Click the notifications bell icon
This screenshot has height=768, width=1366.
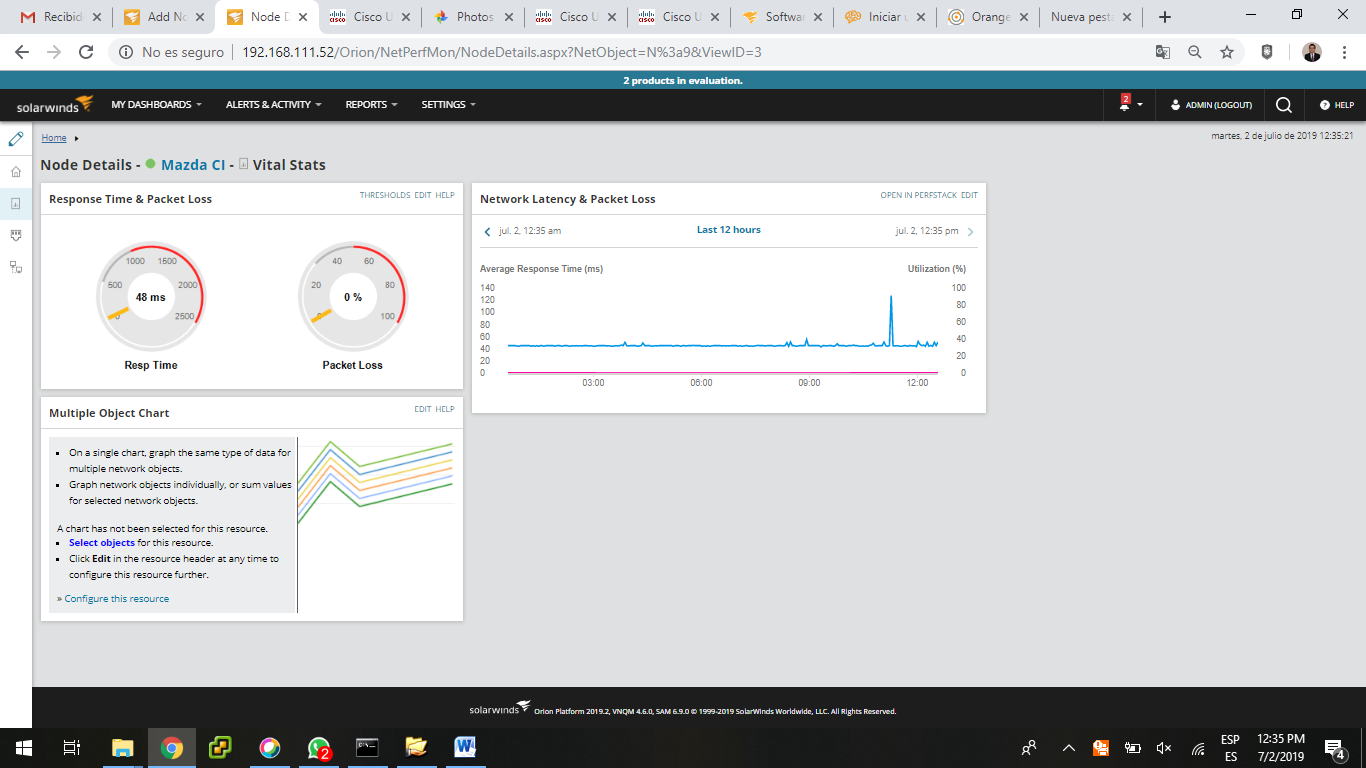pos(1125,104)
